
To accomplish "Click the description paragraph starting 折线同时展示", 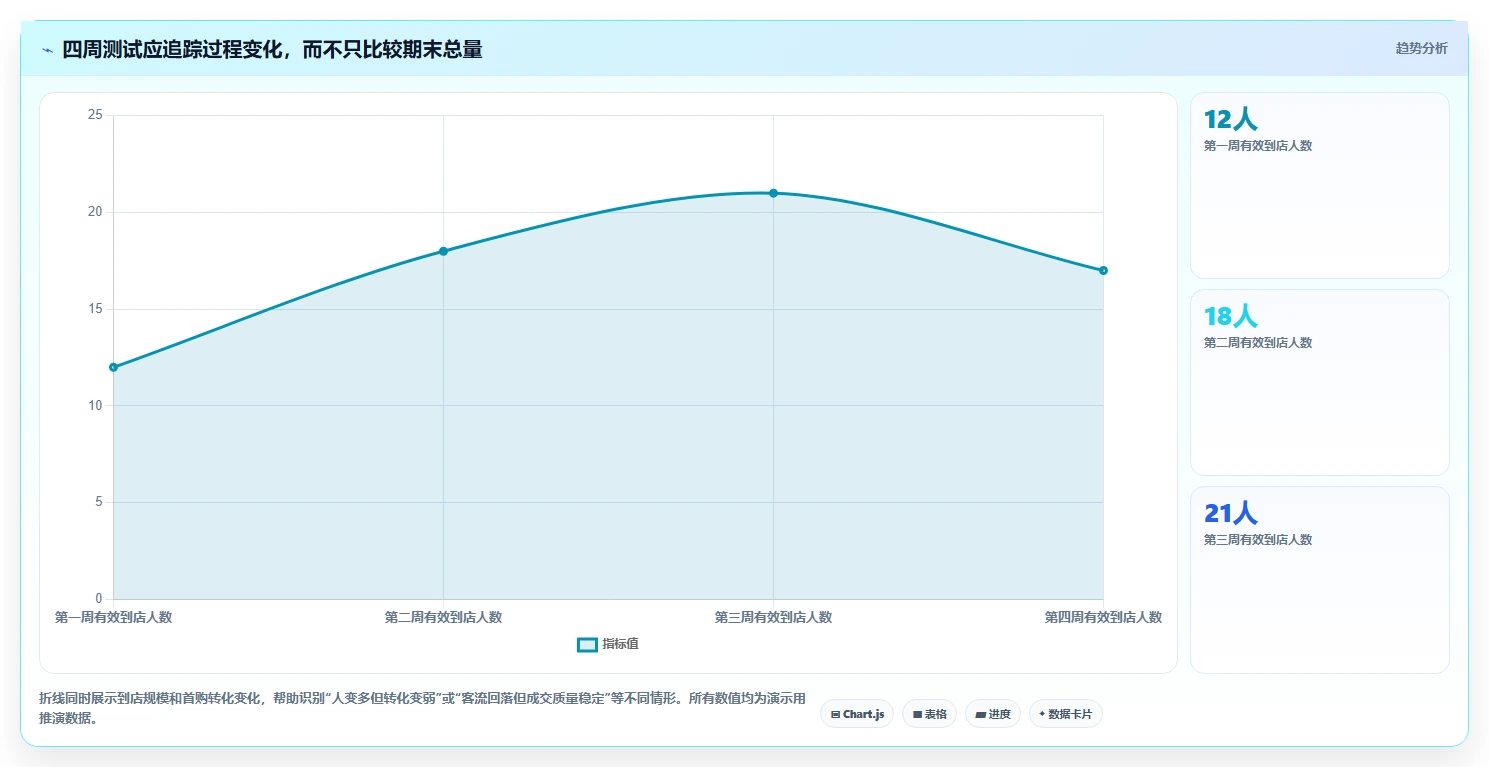I will (422, 708).
